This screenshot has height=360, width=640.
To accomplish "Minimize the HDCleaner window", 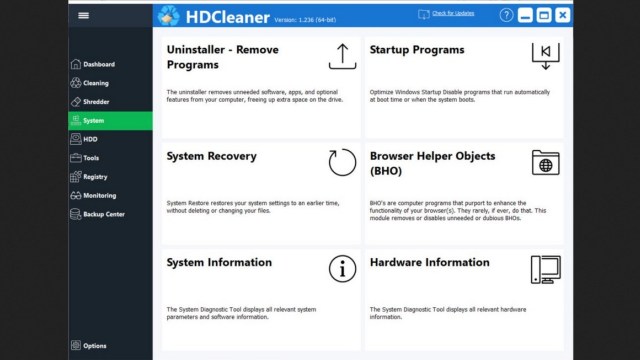I will 525,16.
